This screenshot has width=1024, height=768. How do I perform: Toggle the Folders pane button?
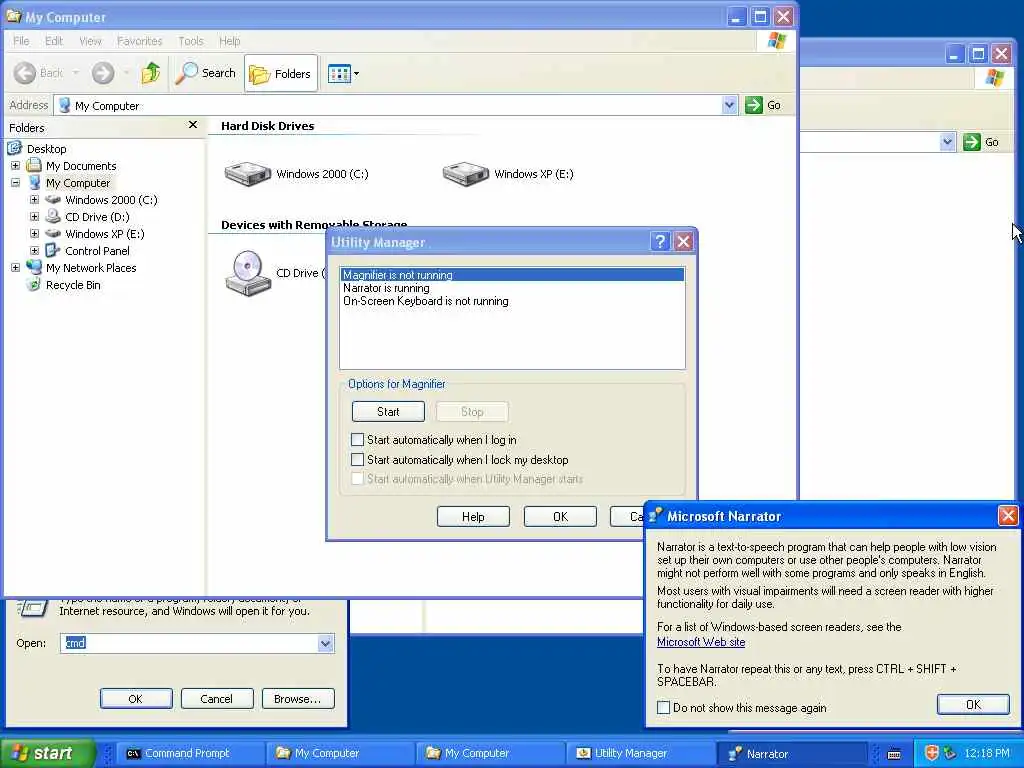point(281,74)
